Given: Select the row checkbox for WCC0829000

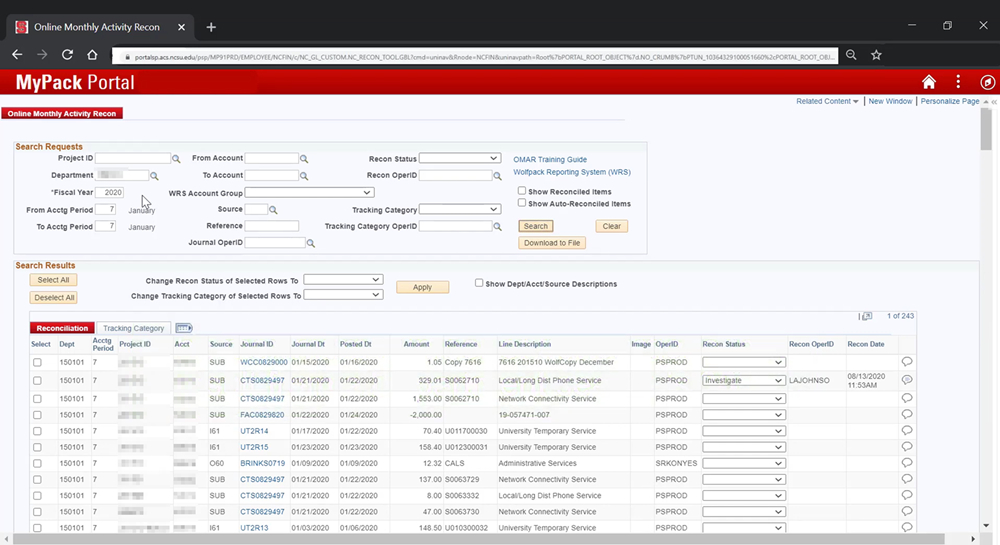Looking at the screenshot, I should (x=37, y=362).
